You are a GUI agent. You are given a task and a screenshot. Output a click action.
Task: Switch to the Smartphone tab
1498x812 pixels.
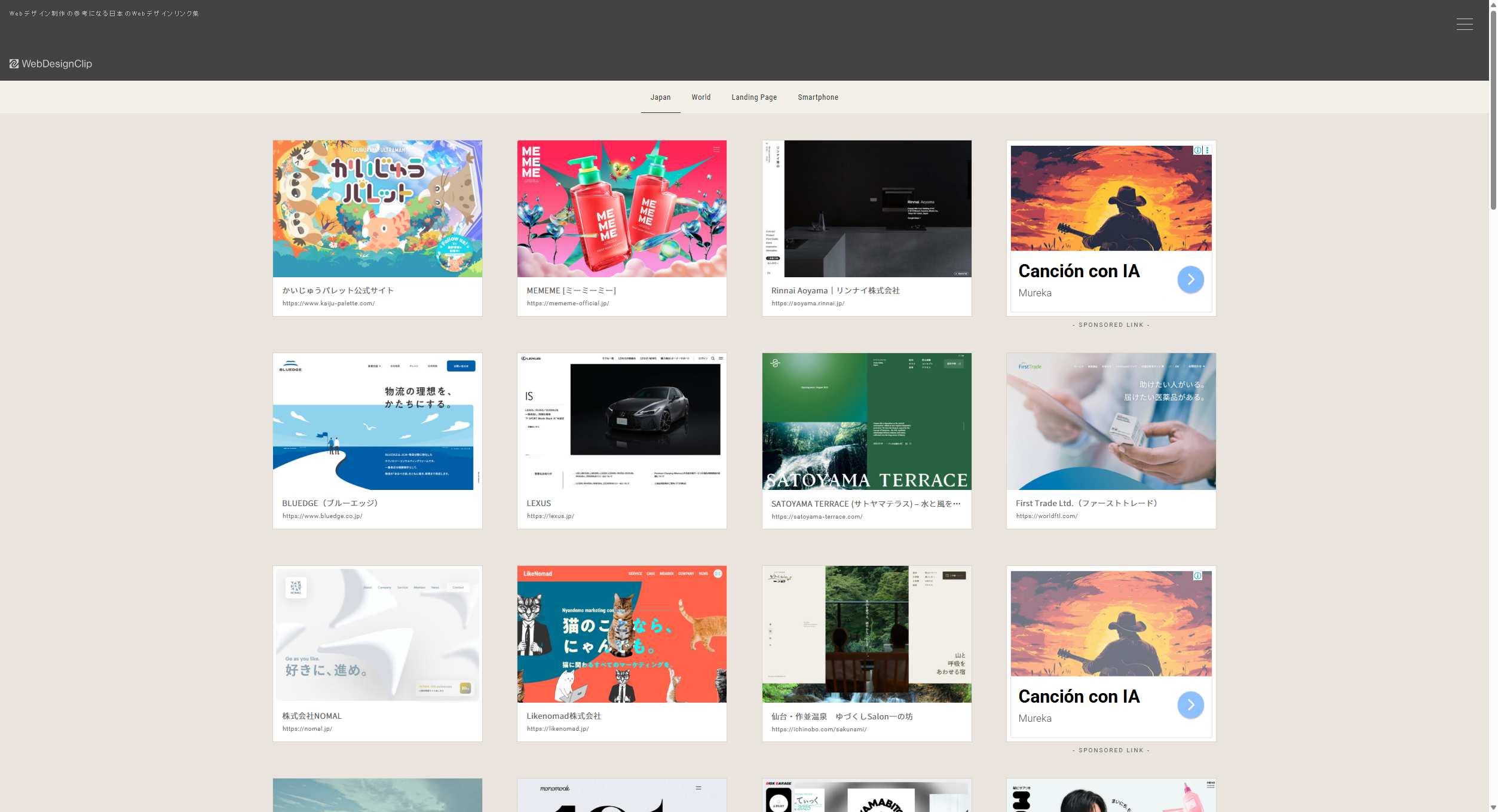[817, 97]
